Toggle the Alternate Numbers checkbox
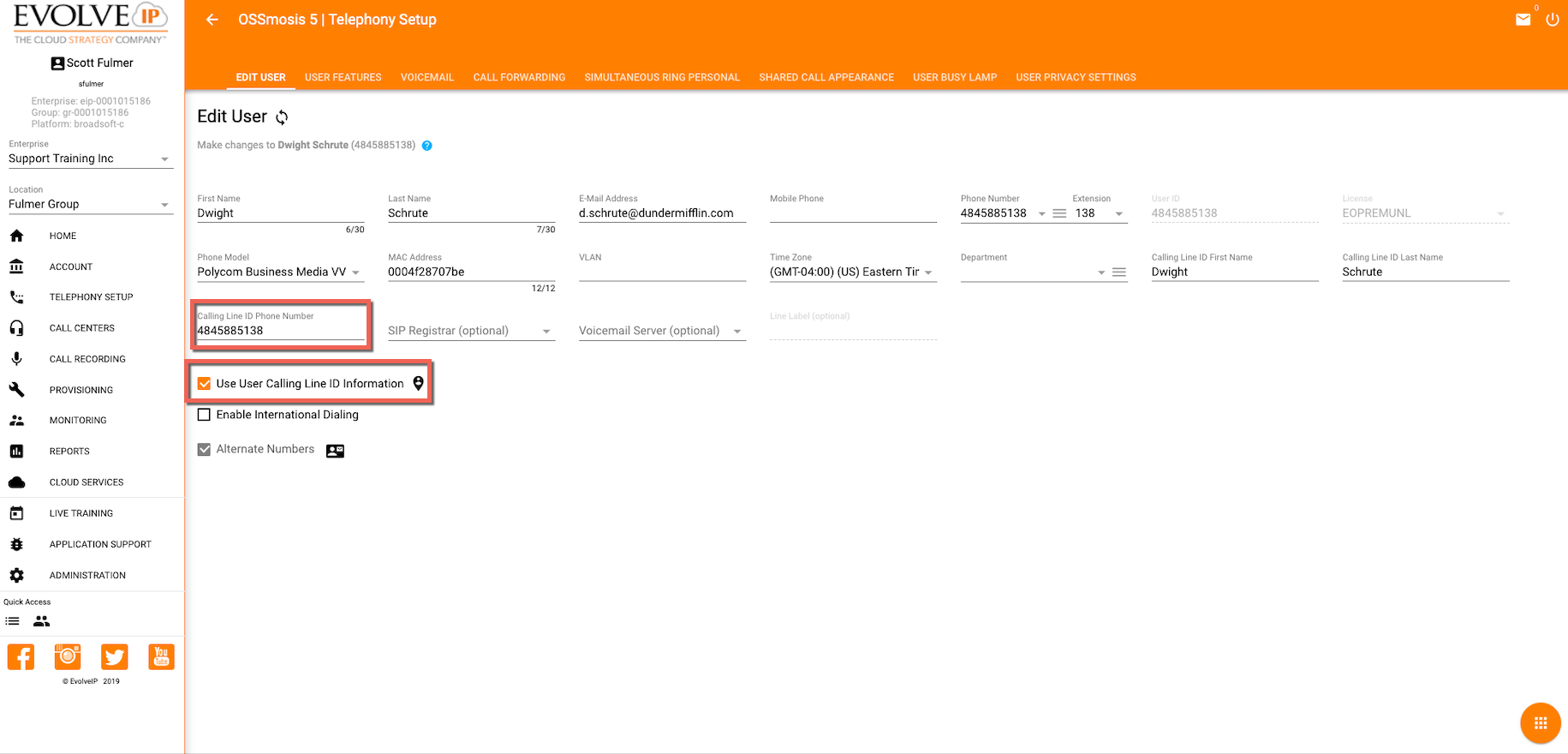 (205, 450)
